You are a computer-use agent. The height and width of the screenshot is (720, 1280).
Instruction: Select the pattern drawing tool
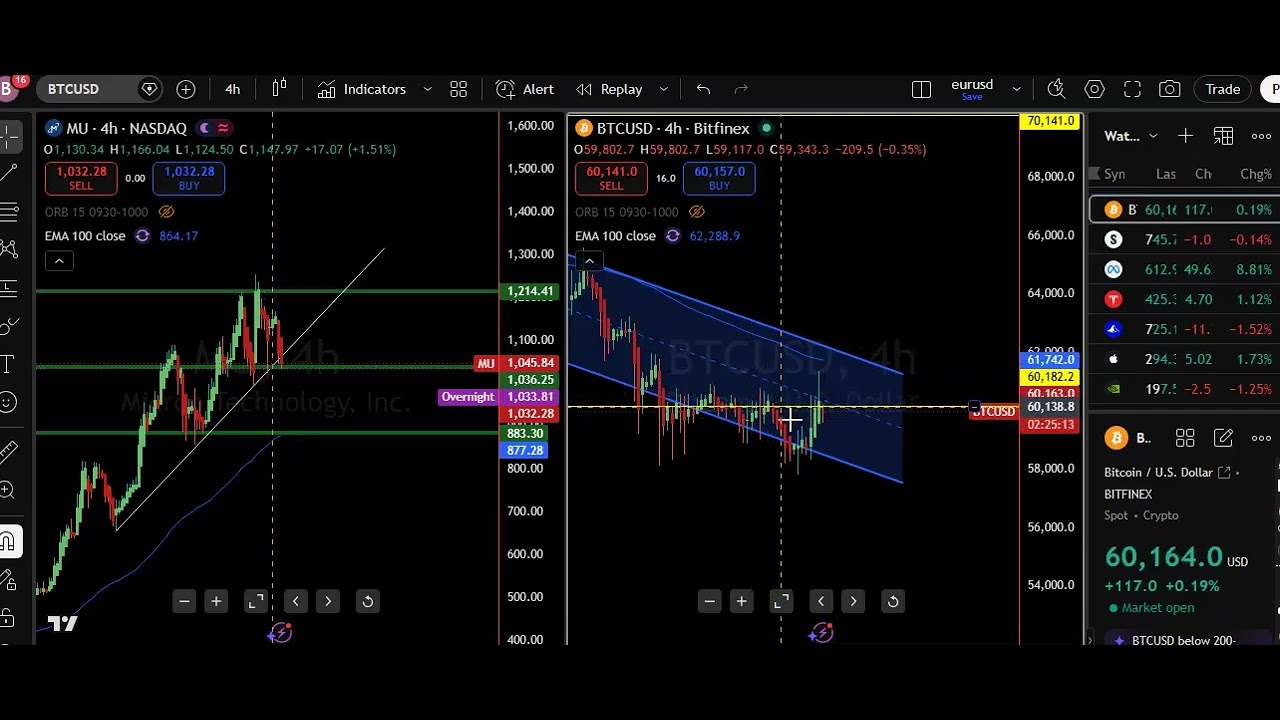8,249
